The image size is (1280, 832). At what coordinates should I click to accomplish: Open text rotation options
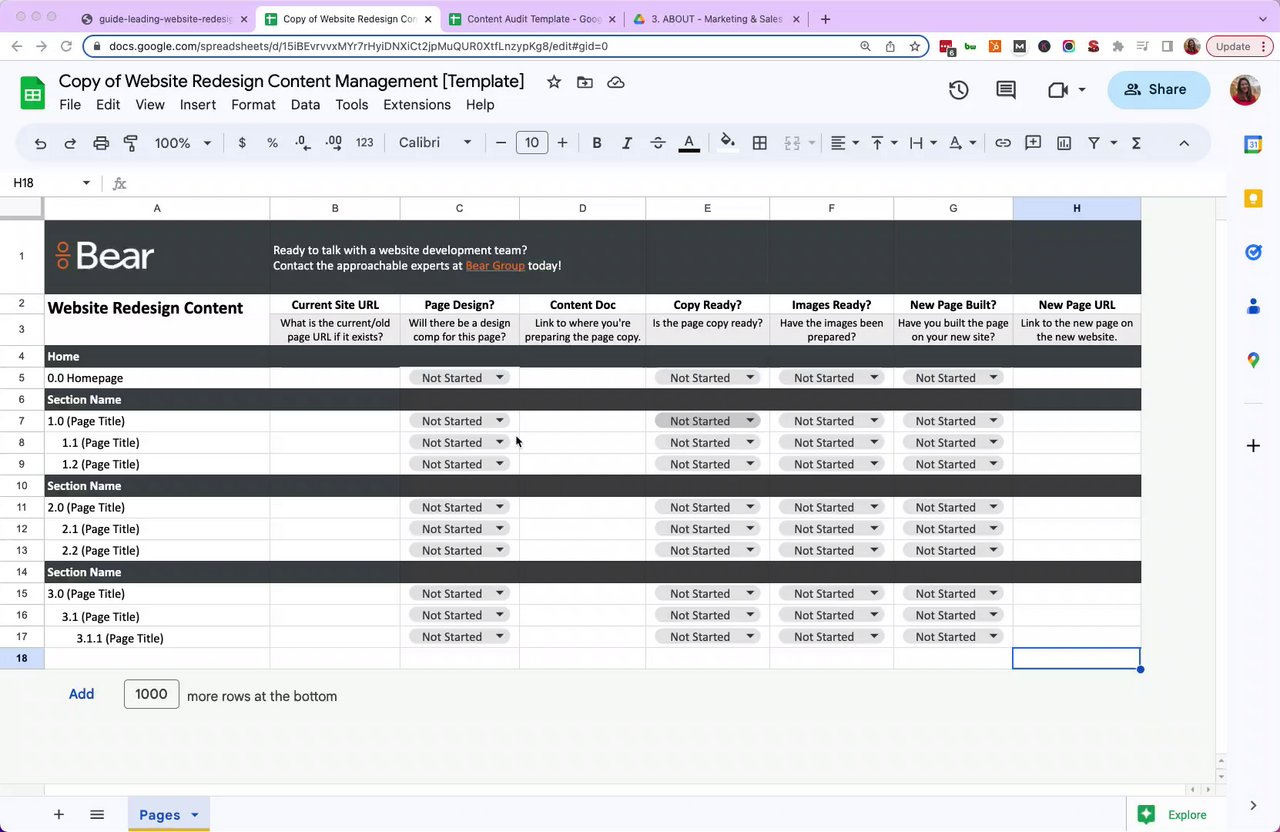(962, 143)
